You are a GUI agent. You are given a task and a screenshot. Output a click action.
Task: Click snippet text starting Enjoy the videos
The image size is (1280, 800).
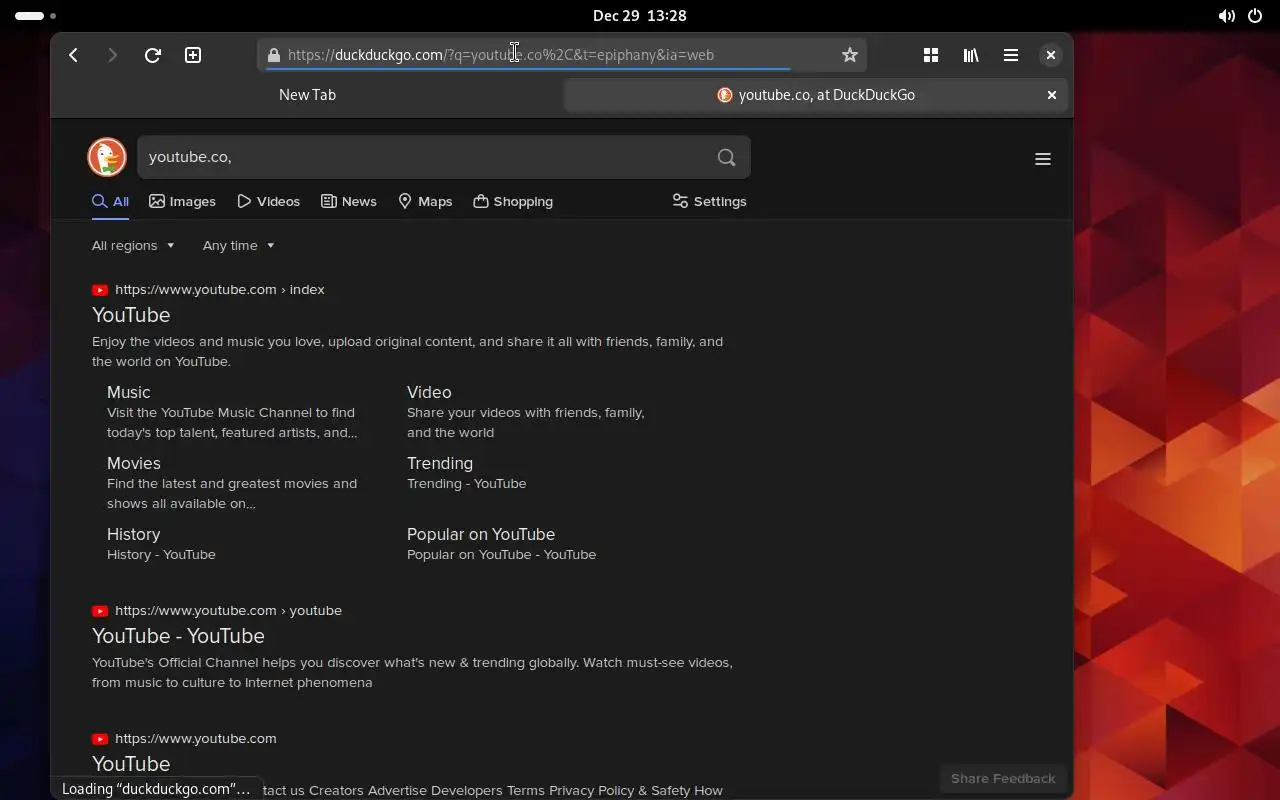[407, 351]
